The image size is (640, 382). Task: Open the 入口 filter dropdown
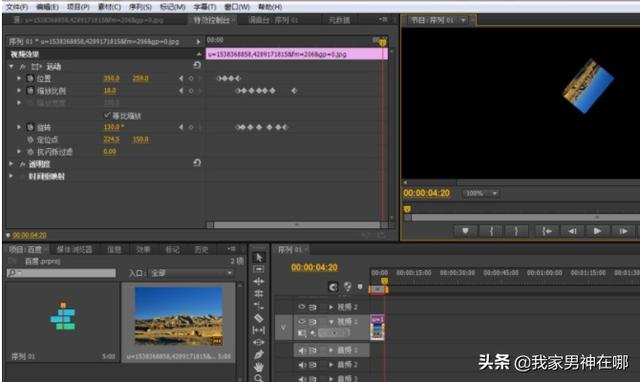(192, 273)
